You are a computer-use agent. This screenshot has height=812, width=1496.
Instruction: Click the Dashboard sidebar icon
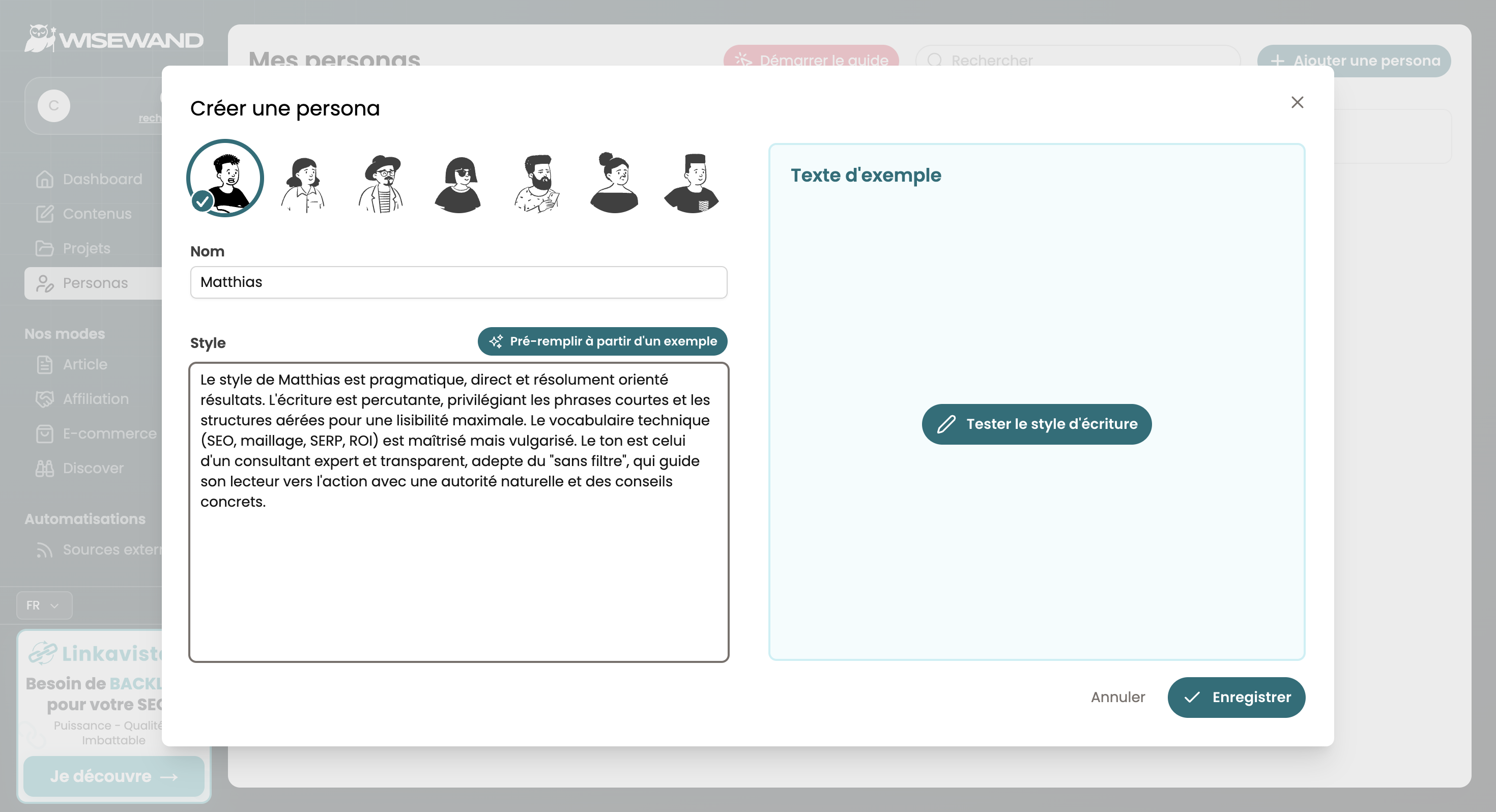click(45, 179)
